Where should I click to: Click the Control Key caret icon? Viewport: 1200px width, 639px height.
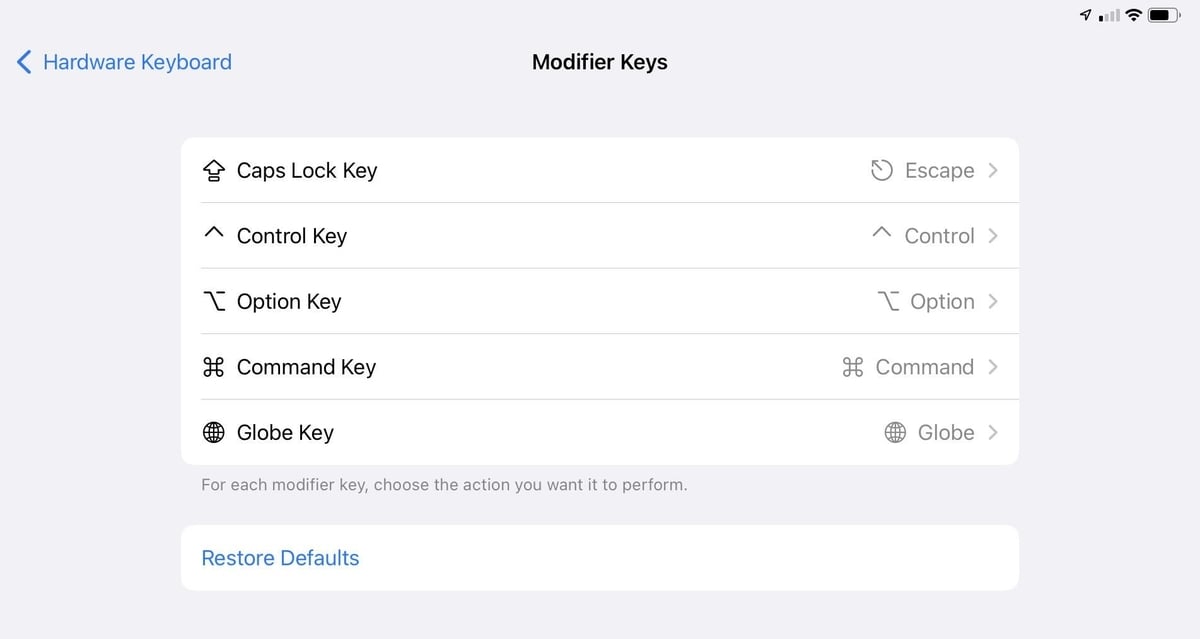[x=213, y=233]
